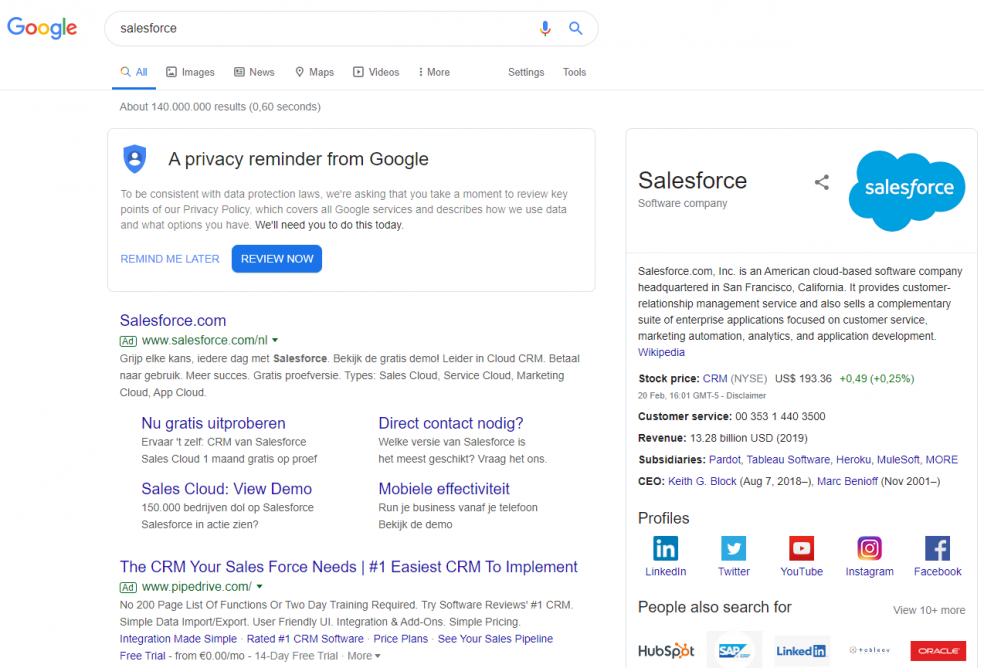
Task: Click the blue search magnifier icon
Action: [x=575, y=28]
